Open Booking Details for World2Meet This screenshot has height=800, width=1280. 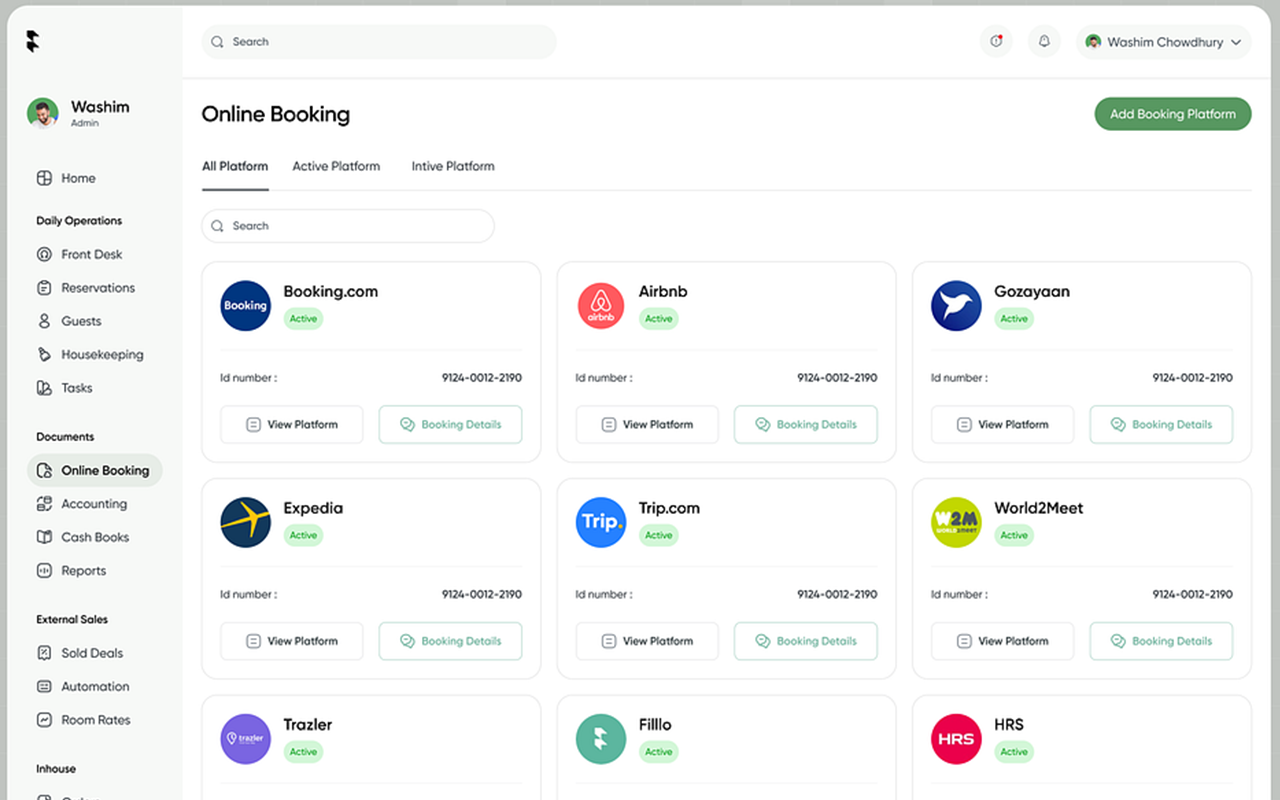click(x=1161, y=641)
